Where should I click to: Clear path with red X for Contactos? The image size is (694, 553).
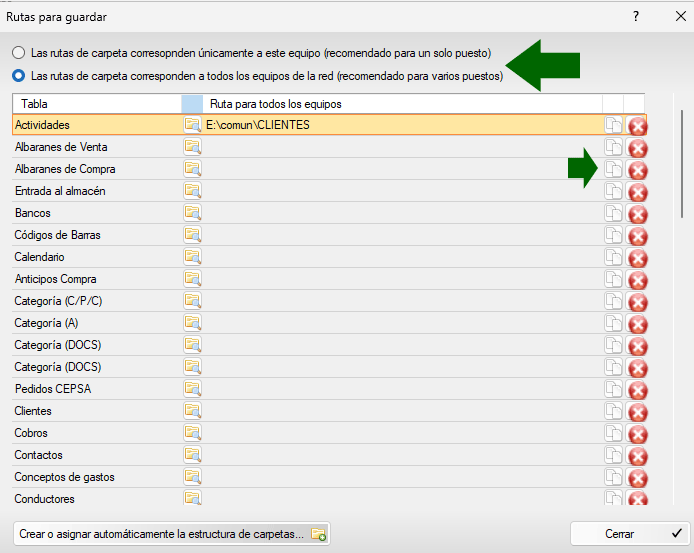pos(636,456)
